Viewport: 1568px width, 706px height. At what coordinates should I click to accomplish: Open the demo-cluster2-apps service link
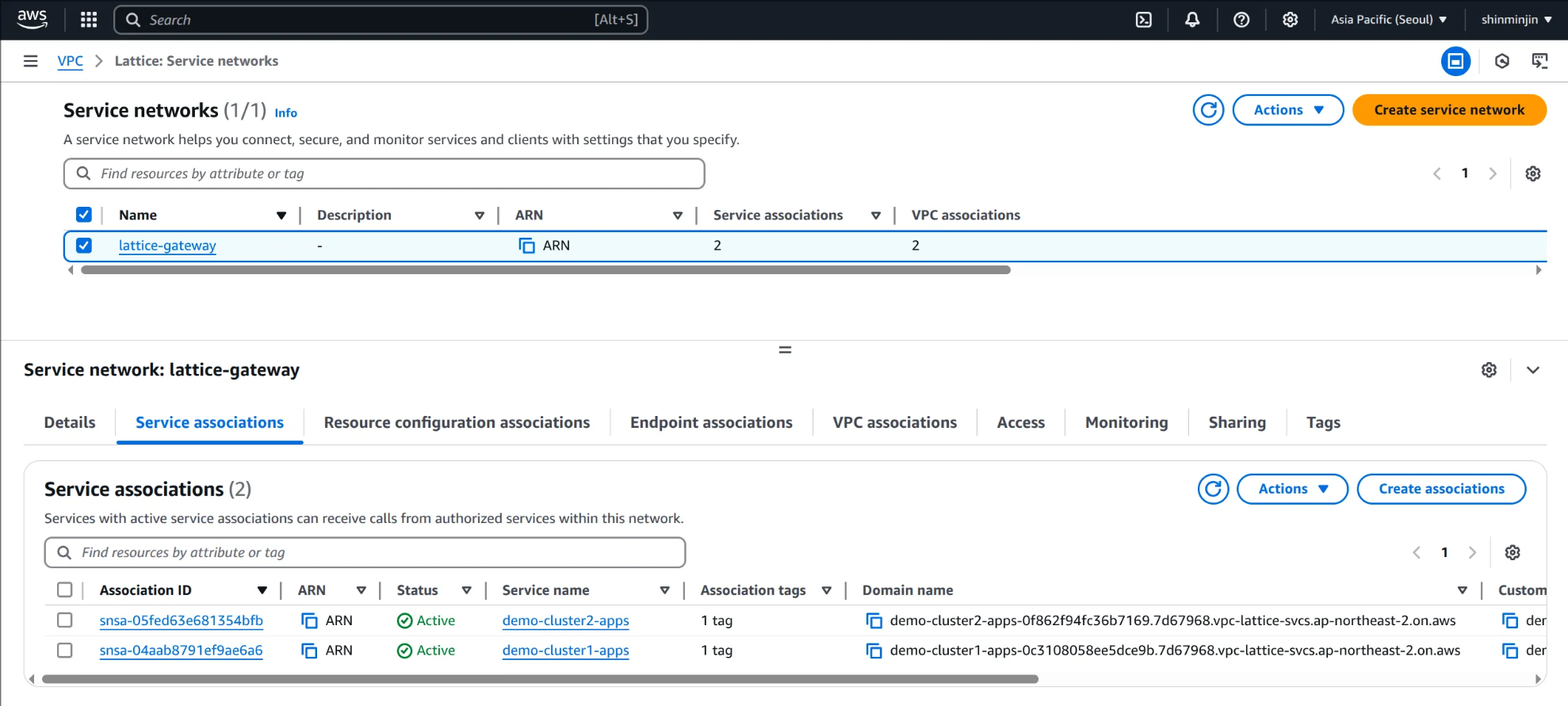pos(565,620)
